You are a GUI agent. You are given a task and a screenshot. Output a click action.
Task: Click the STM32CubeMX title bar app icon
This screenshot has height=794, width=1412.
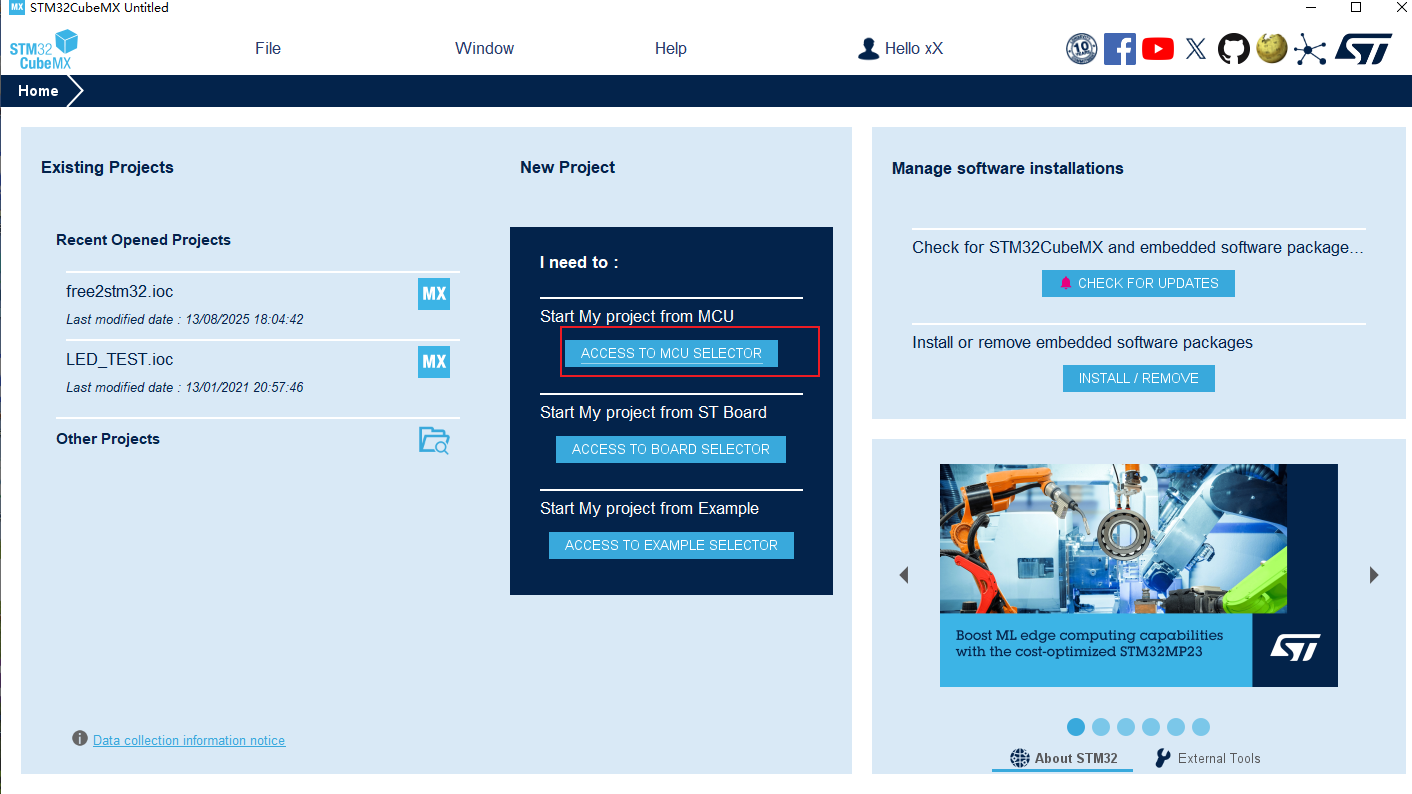point(16,8)
